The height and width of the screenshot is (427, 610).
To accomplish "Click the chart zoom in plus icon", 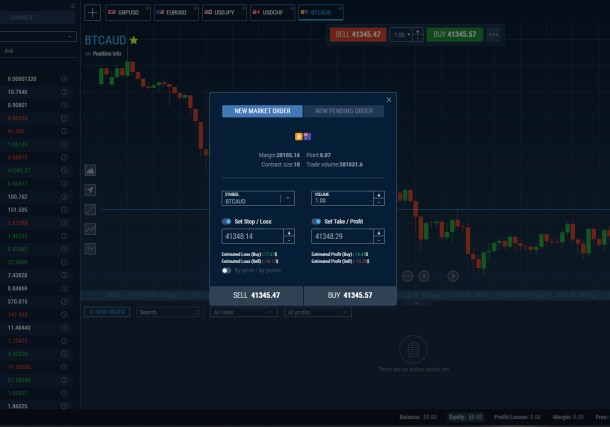I will coord(424,275).
